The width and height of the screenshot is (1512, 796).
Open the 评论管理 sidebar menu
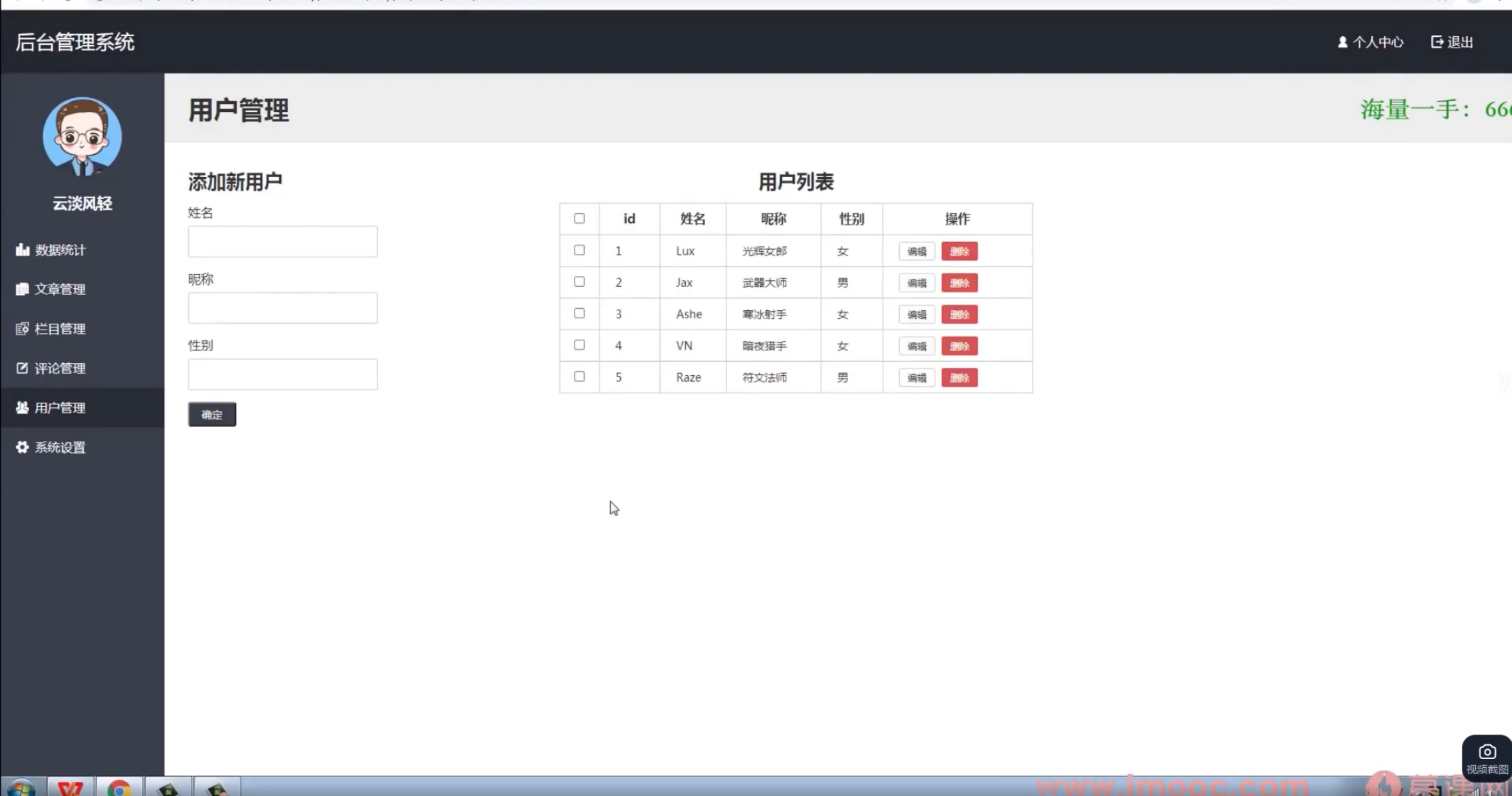[x=82, y=368]
